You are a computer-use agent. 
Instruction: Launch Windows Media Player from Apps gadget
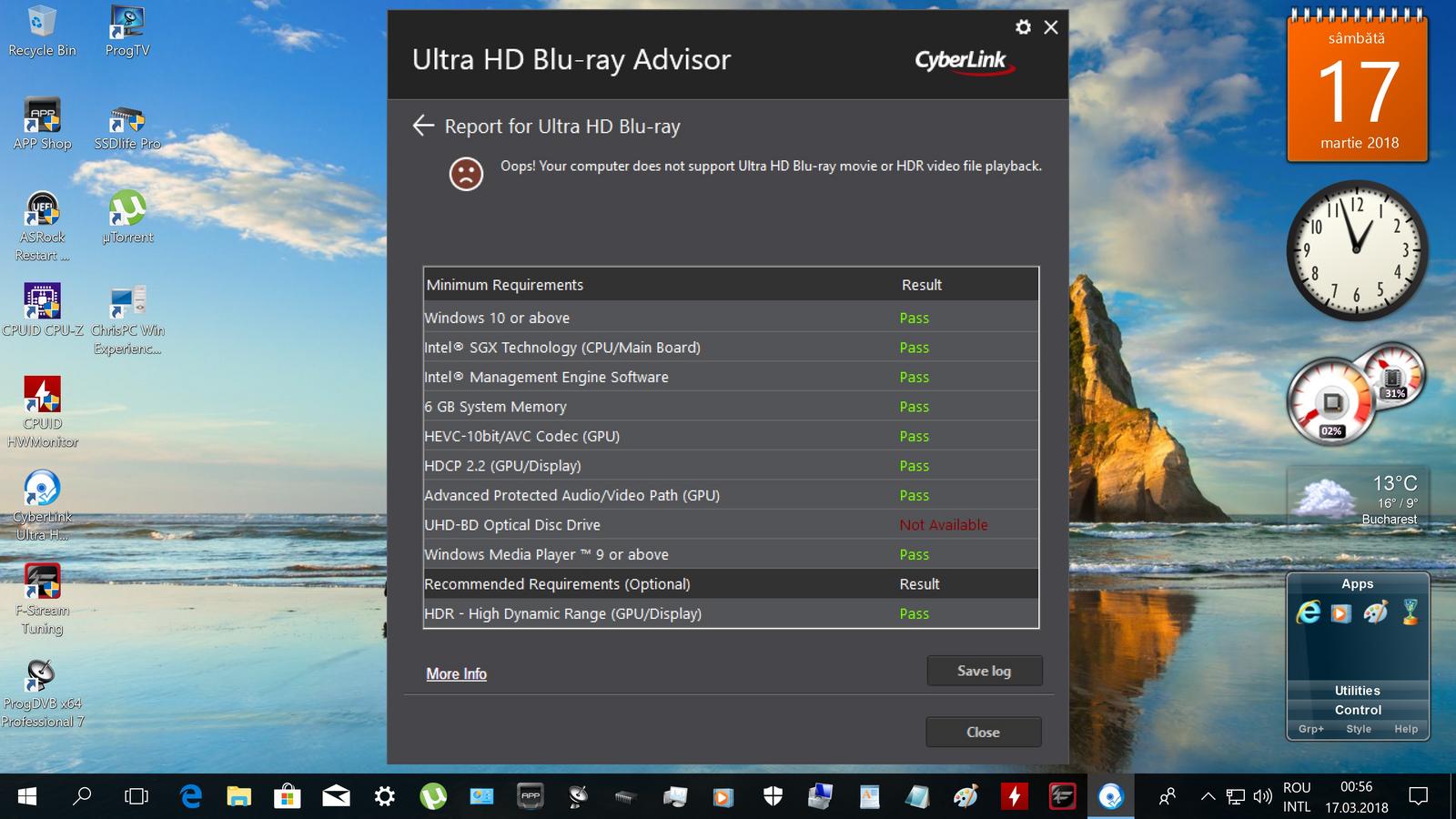tap(1341, 613)
